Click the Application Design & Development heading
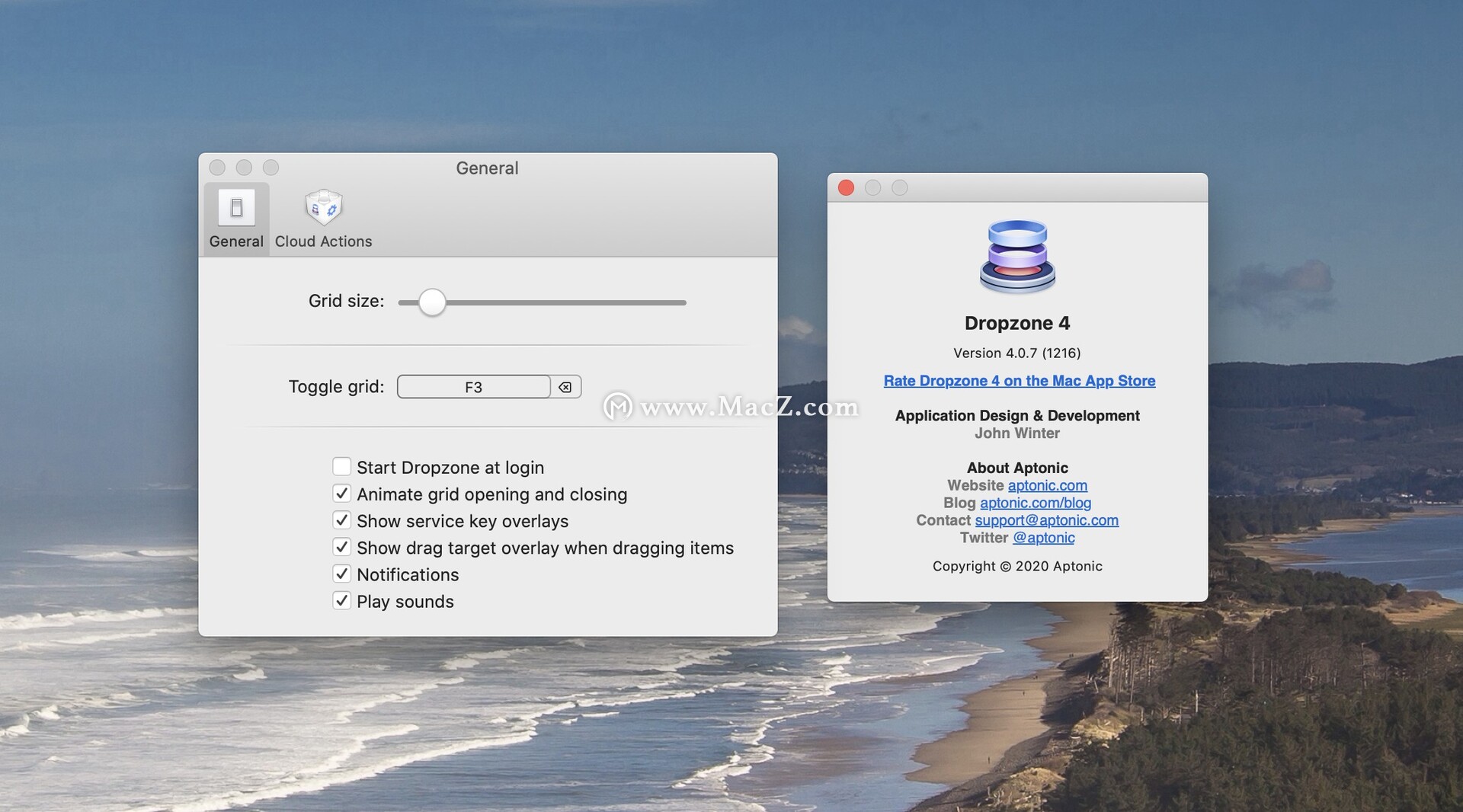This screenshot has width=1463, height=812. tap(1017, 415)
